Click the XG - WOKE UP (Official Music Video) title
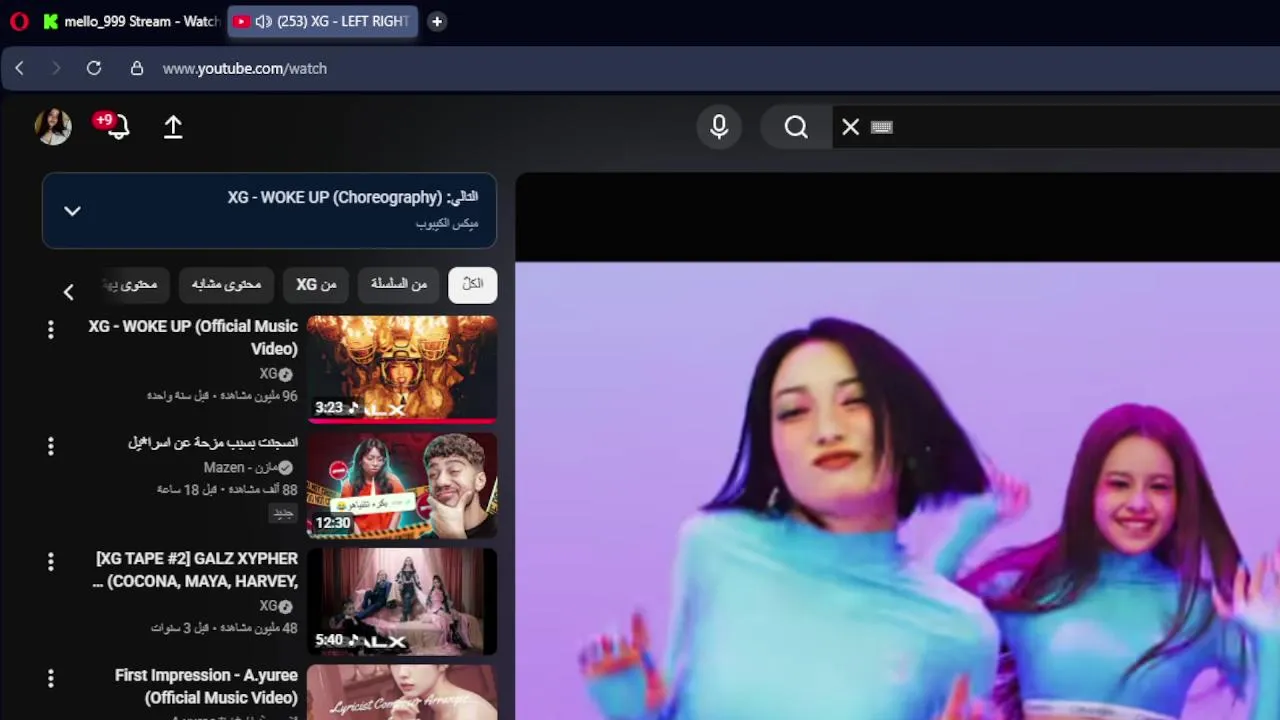The height and width of the screenshot is (720, 1280). (193, 337)
